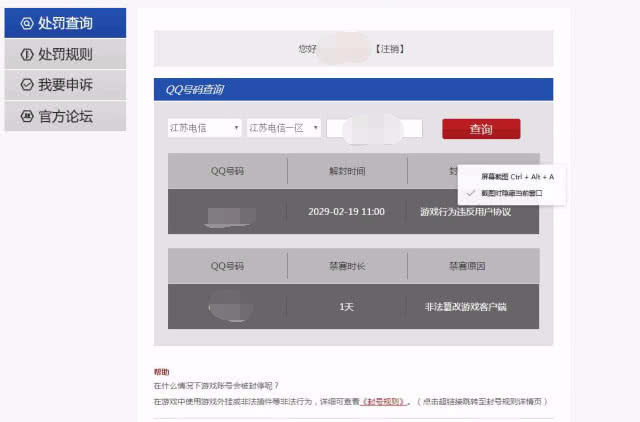This screenshot has width=640, height=422.
Task: Click the 【注销】 logout link
Action: coord(390,49)
